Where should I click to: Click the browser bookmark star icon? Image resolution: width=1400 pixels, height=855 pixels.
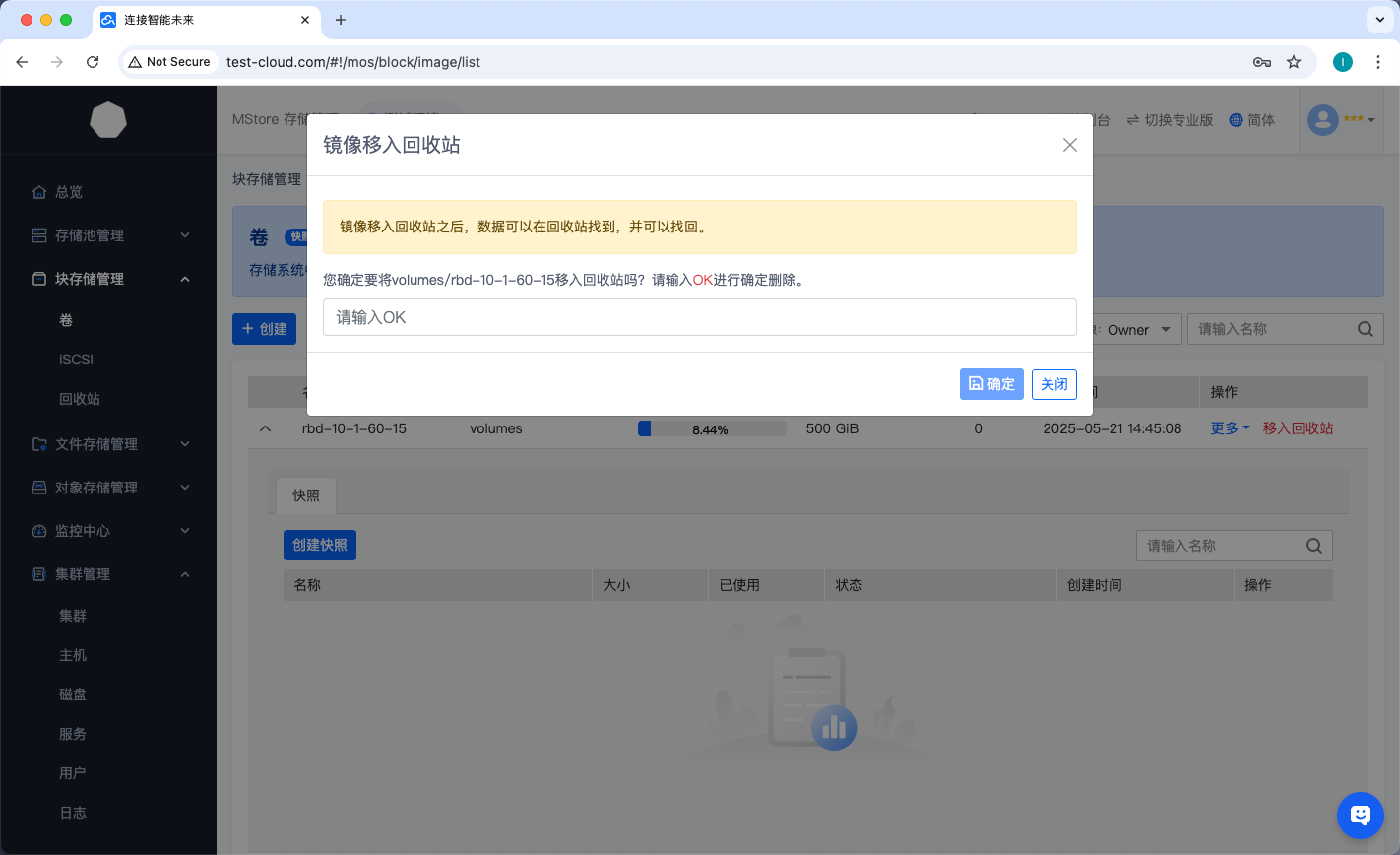coord(1294,62)
